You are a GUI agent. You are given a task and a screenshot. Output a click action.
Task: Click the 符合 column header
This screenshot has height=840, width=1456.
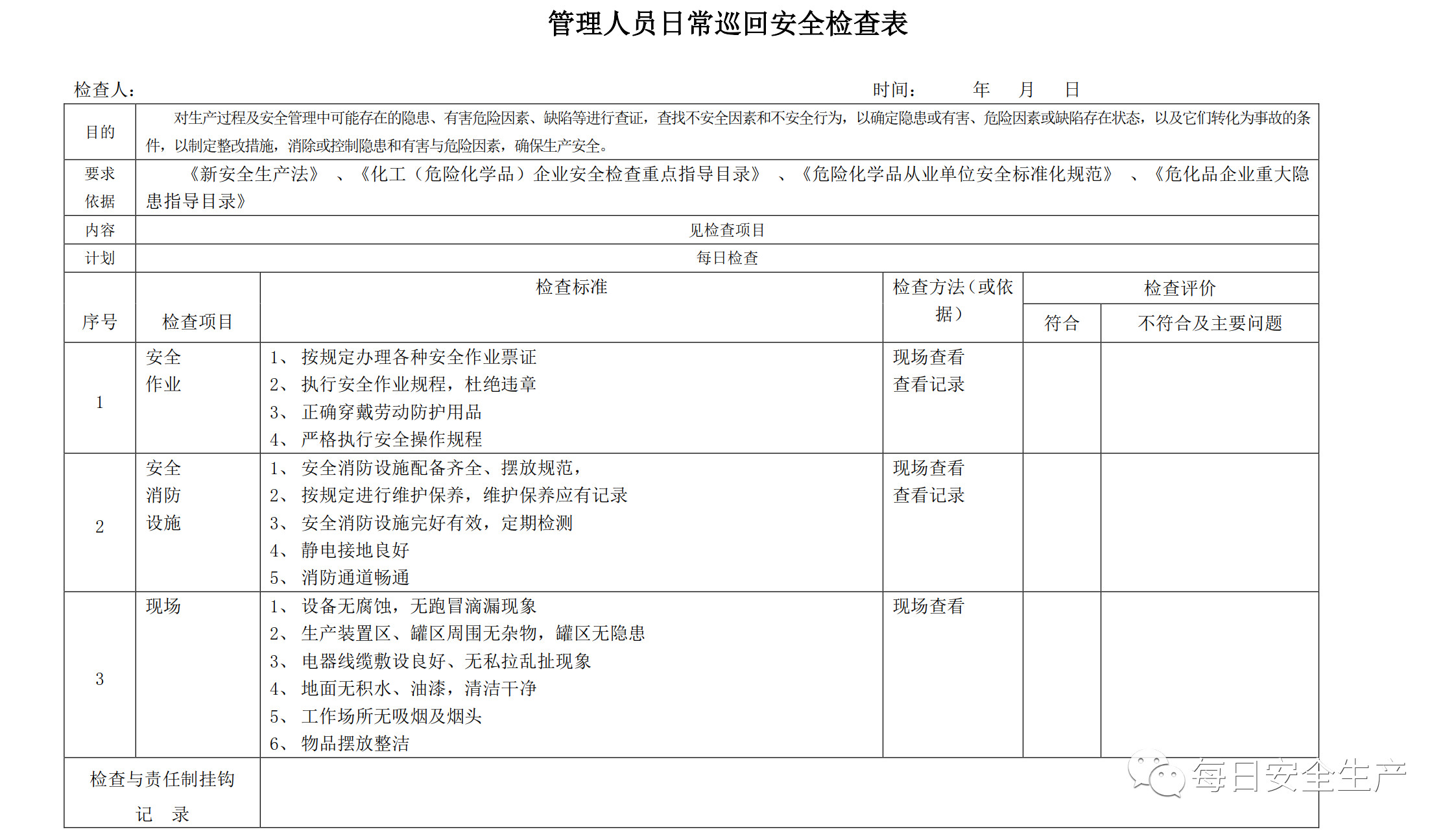click(1061, 323)
